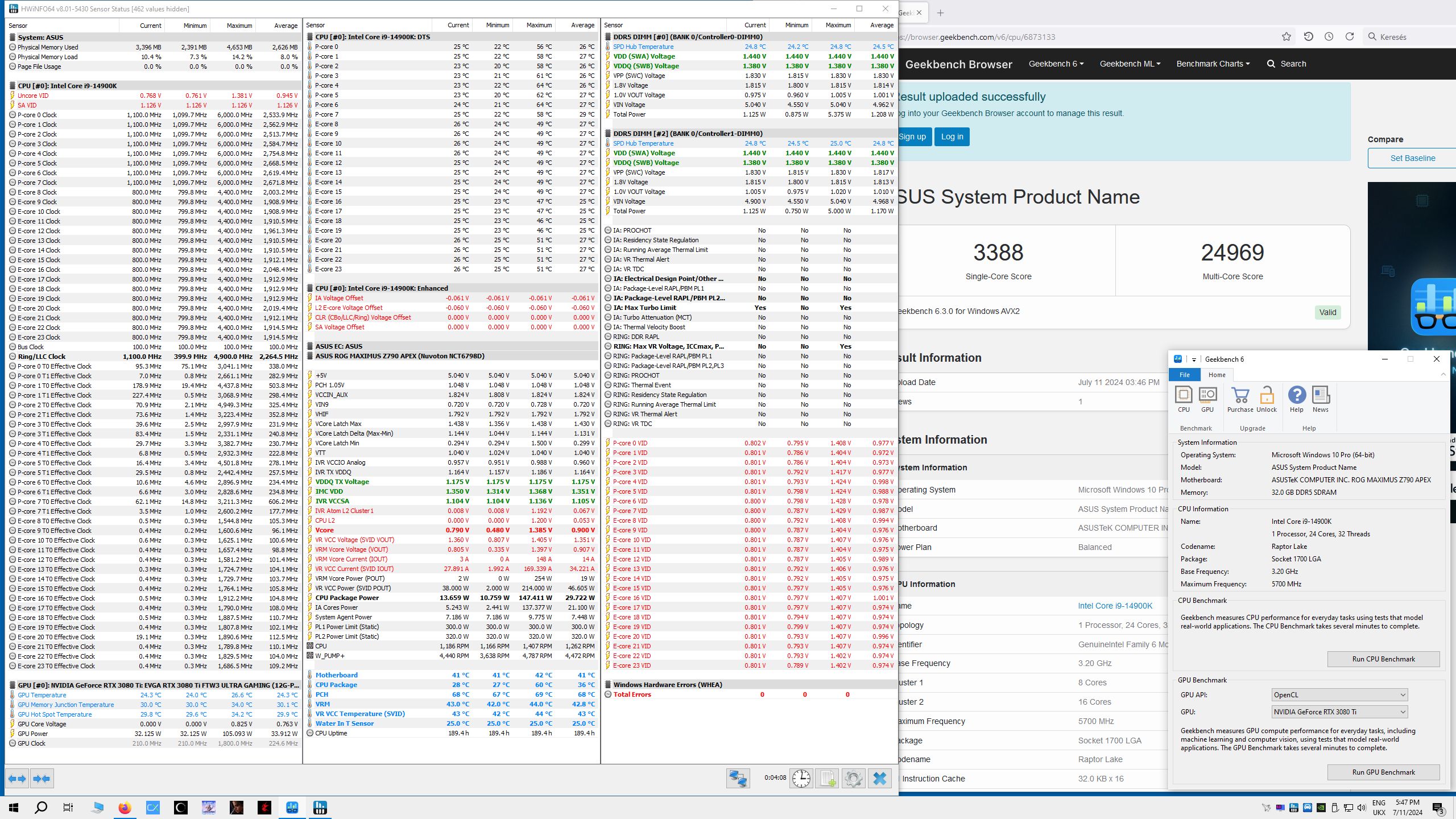Click CPU benchmark icon in Geekbench ribbon
The width and height of the screenshot is (1456, 819).
[1184, 399]
